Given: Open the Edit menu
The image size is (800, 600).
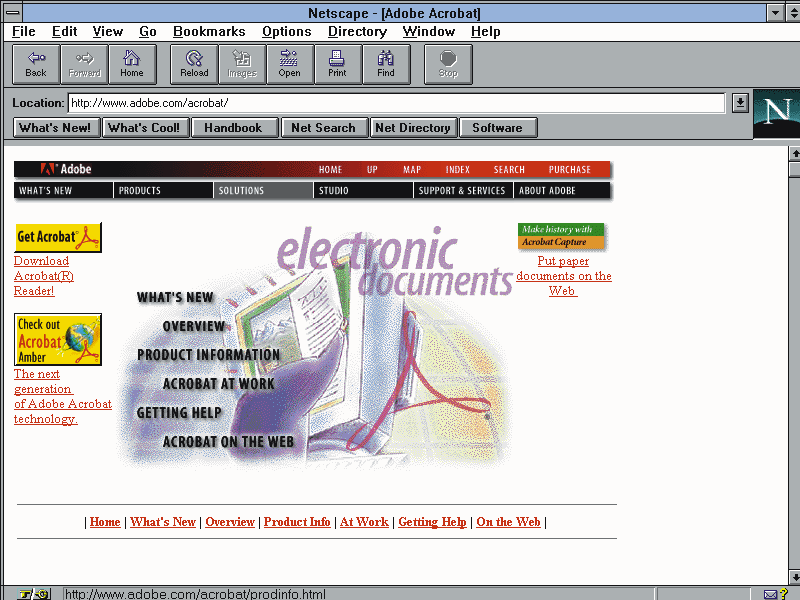Looking at the screenshot, I should (64, 32).
